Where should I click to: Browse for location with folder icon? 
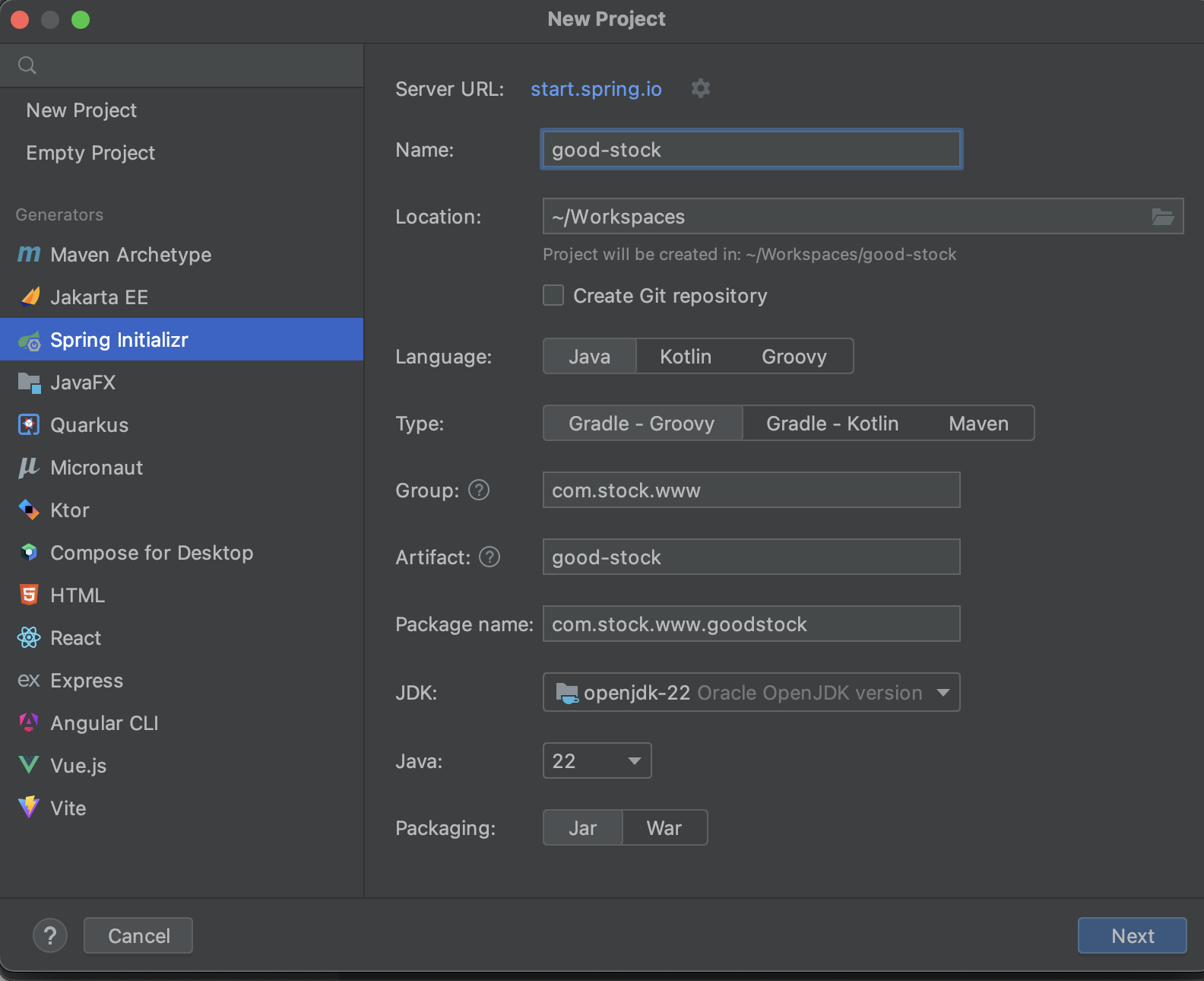click(x=1163, y=217)
